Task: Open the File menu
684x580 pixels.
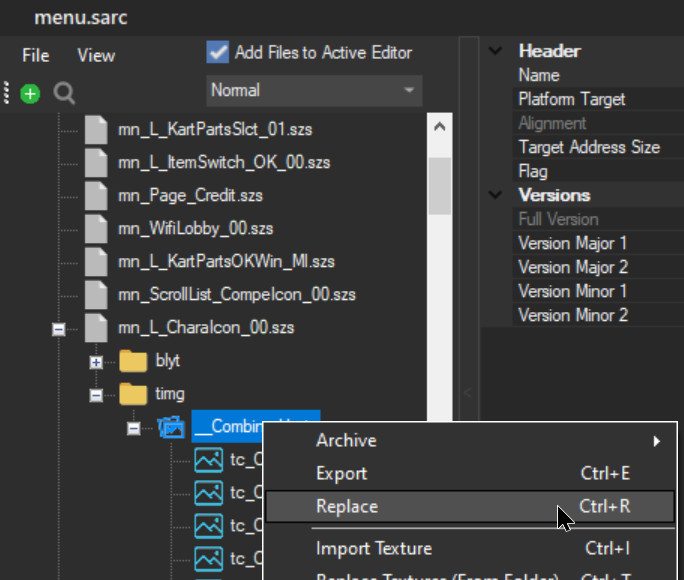Action: click(36, 56)
